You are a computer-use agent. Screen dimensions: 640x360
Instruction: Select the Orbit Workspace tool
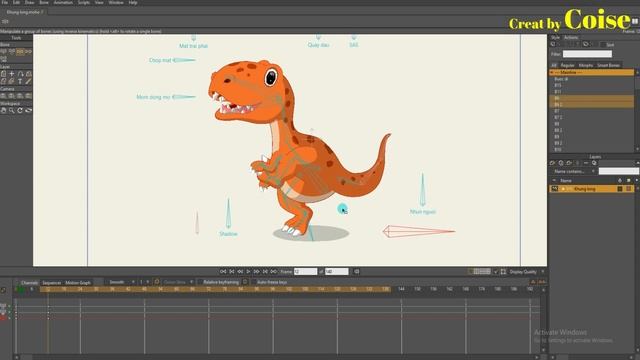point(28,111)
